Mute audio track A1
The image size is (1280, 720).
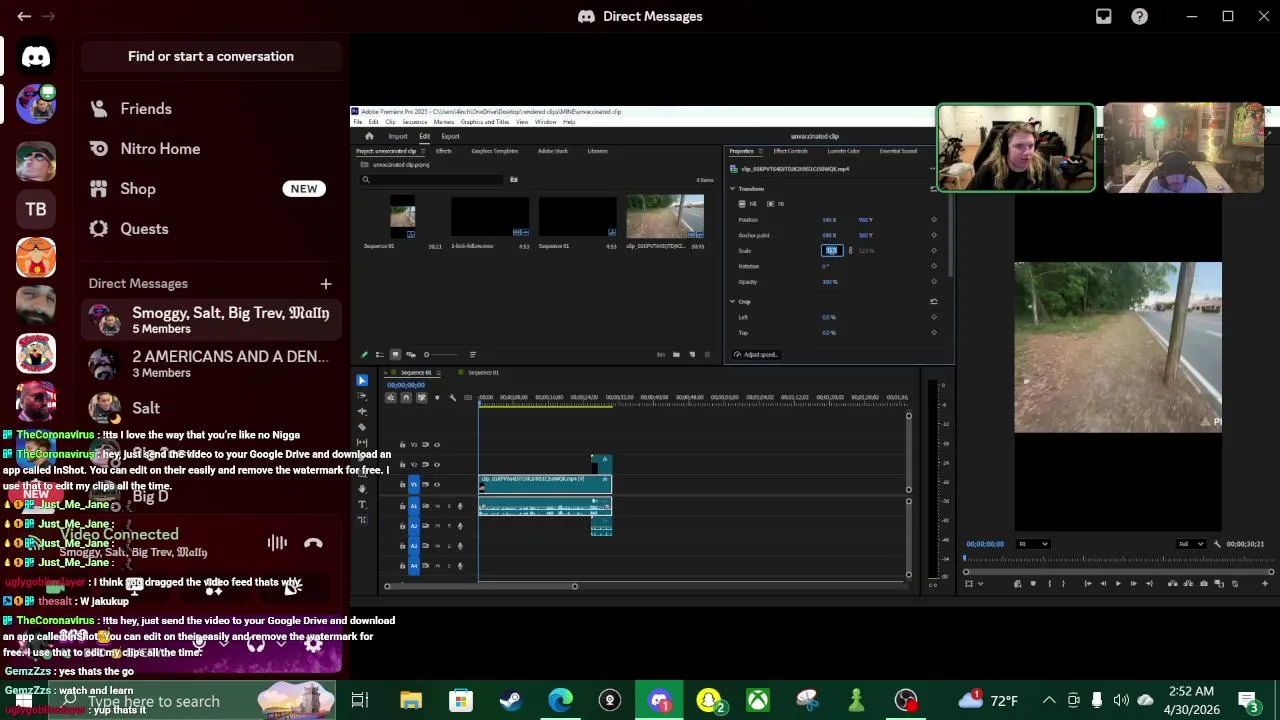[x=437, y=506]
